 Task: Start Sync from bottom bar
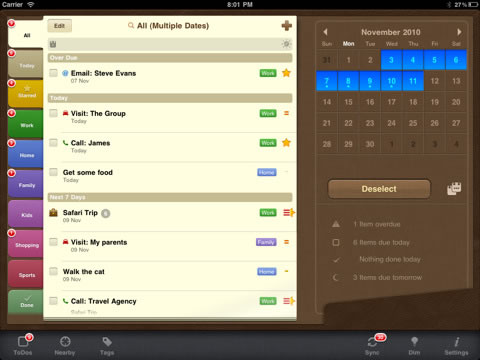(x=373, y=345)
